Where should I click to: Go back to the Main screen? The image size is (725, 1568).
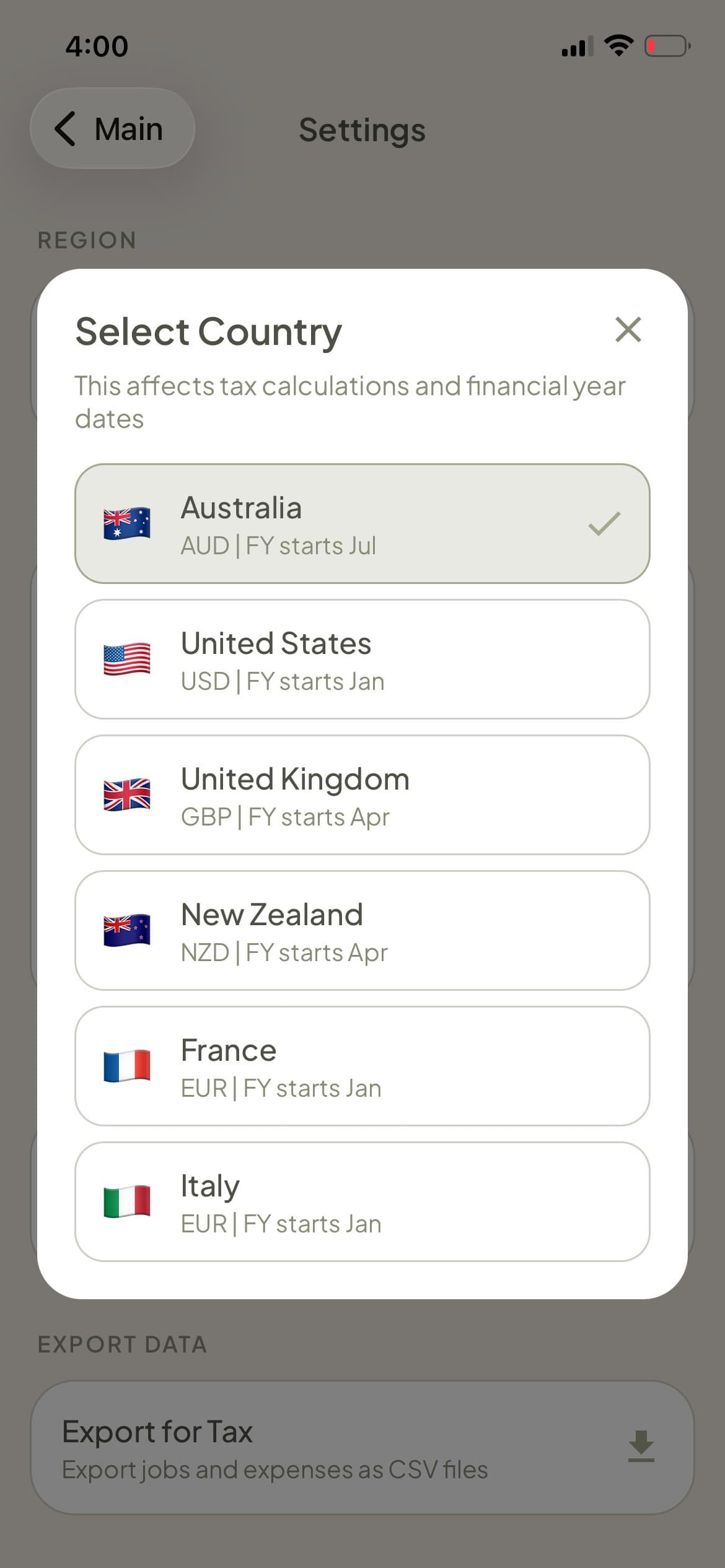(113, 129)
